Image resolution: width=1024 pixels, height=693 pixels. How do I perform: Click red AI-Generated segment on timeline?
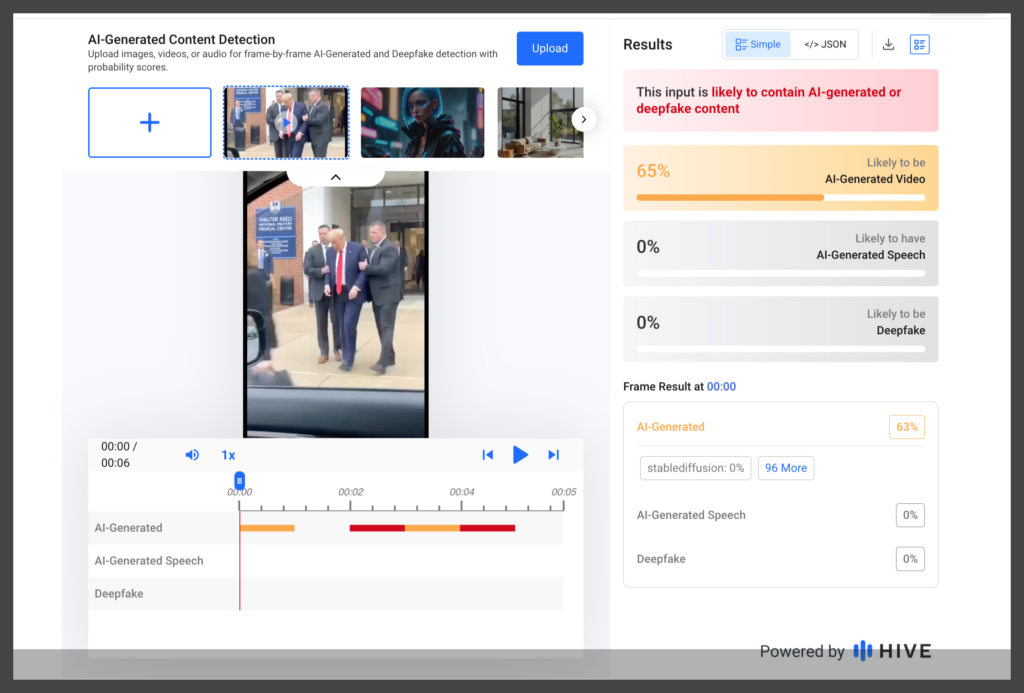[377, 527]
